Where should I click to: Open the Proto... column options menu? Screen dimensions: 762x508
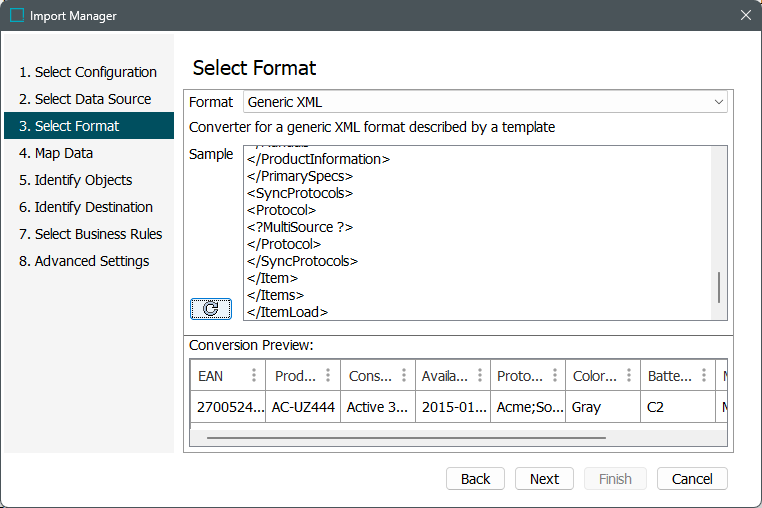click(553, 376)
